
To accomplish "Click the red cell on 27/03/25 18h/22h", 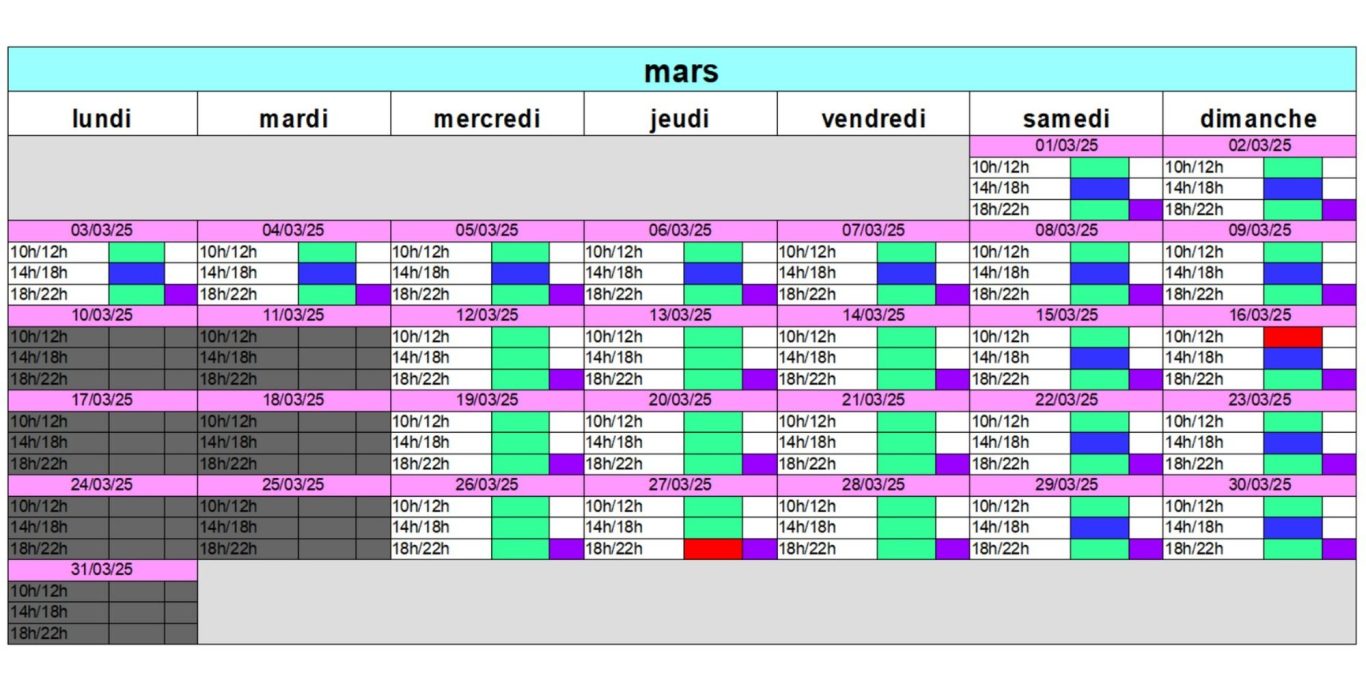I will [x=714, y=548].
